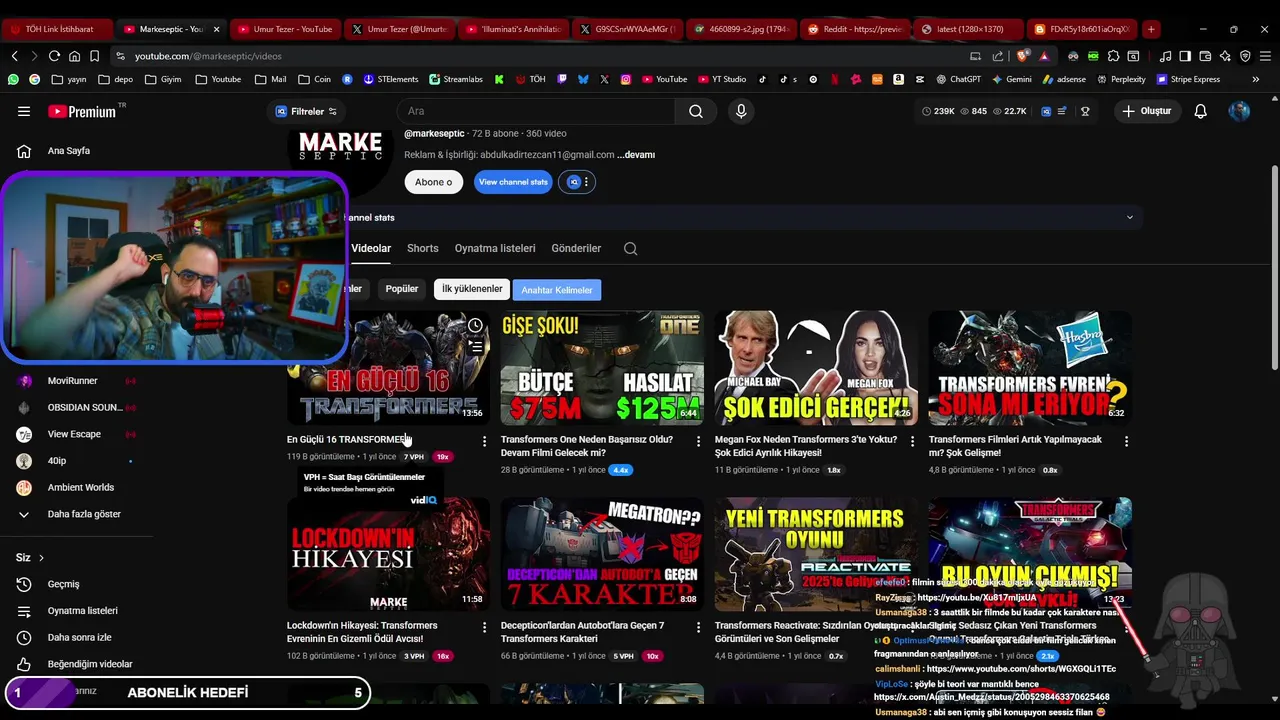
Task: Switch to Umur Tezer - YouTube browser tab
Action: point(284,29)
